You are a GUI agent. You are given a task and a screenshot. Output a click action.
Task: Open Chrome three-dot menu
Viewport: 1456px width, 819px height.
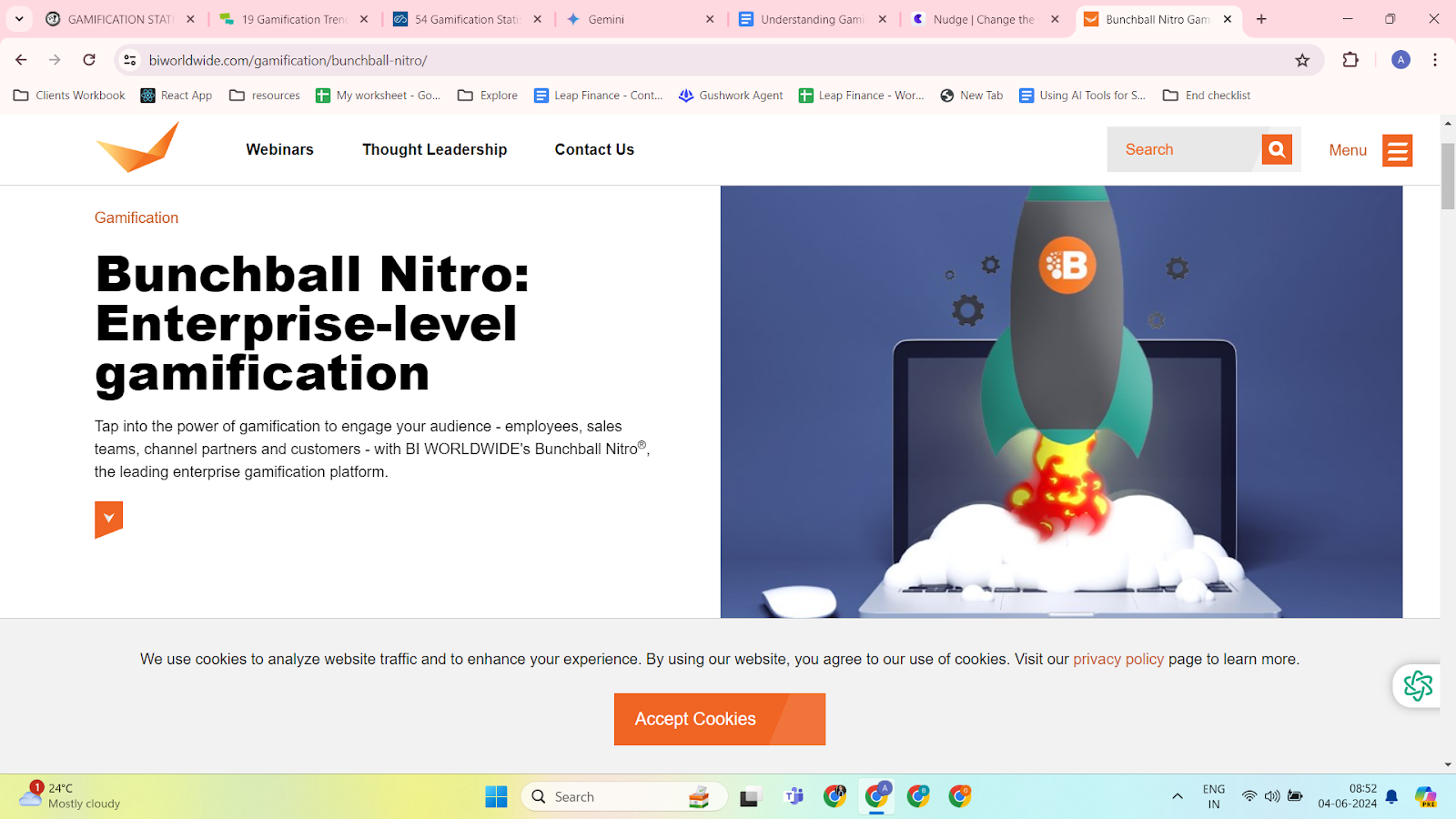pos(1435,60)
